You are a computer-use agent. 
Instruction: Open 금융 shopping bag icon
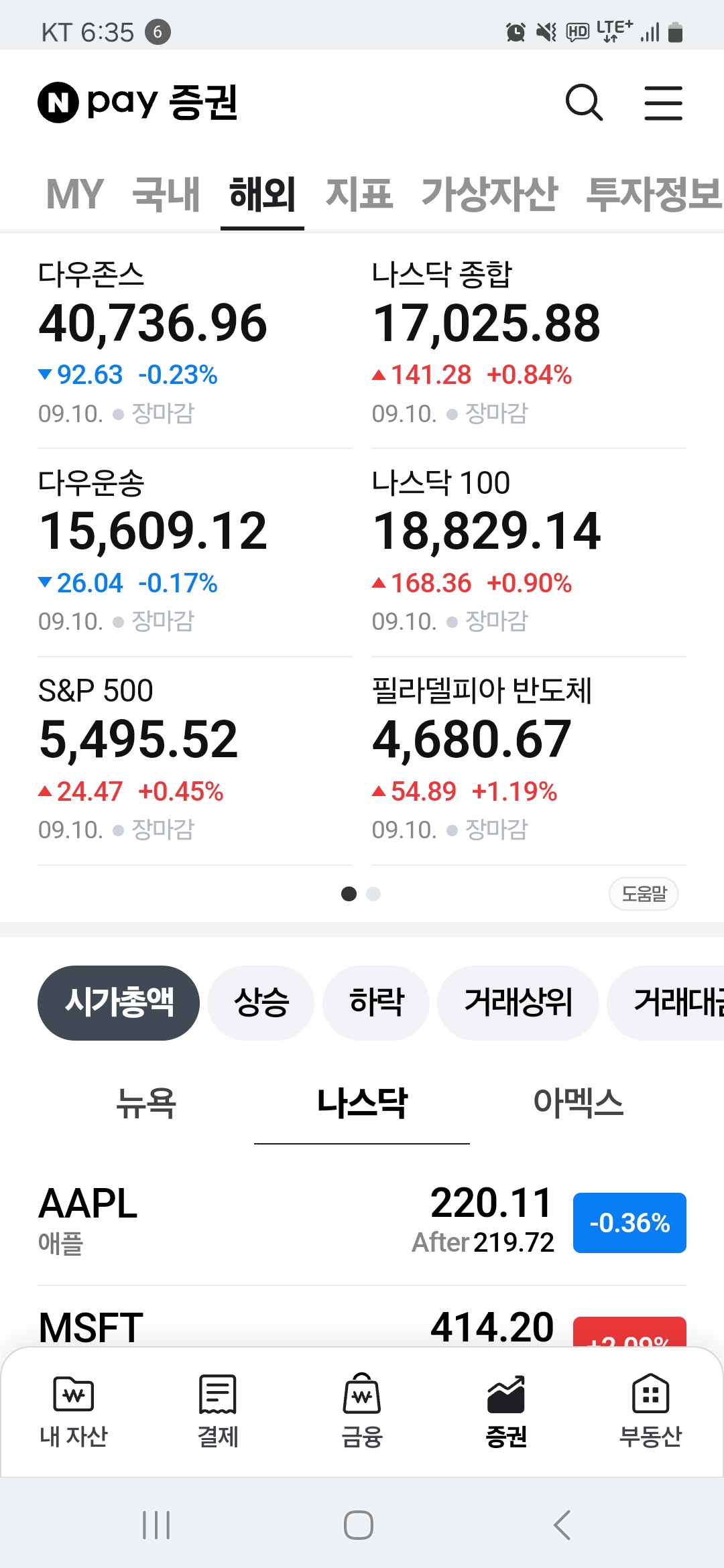coord(362,1410)
